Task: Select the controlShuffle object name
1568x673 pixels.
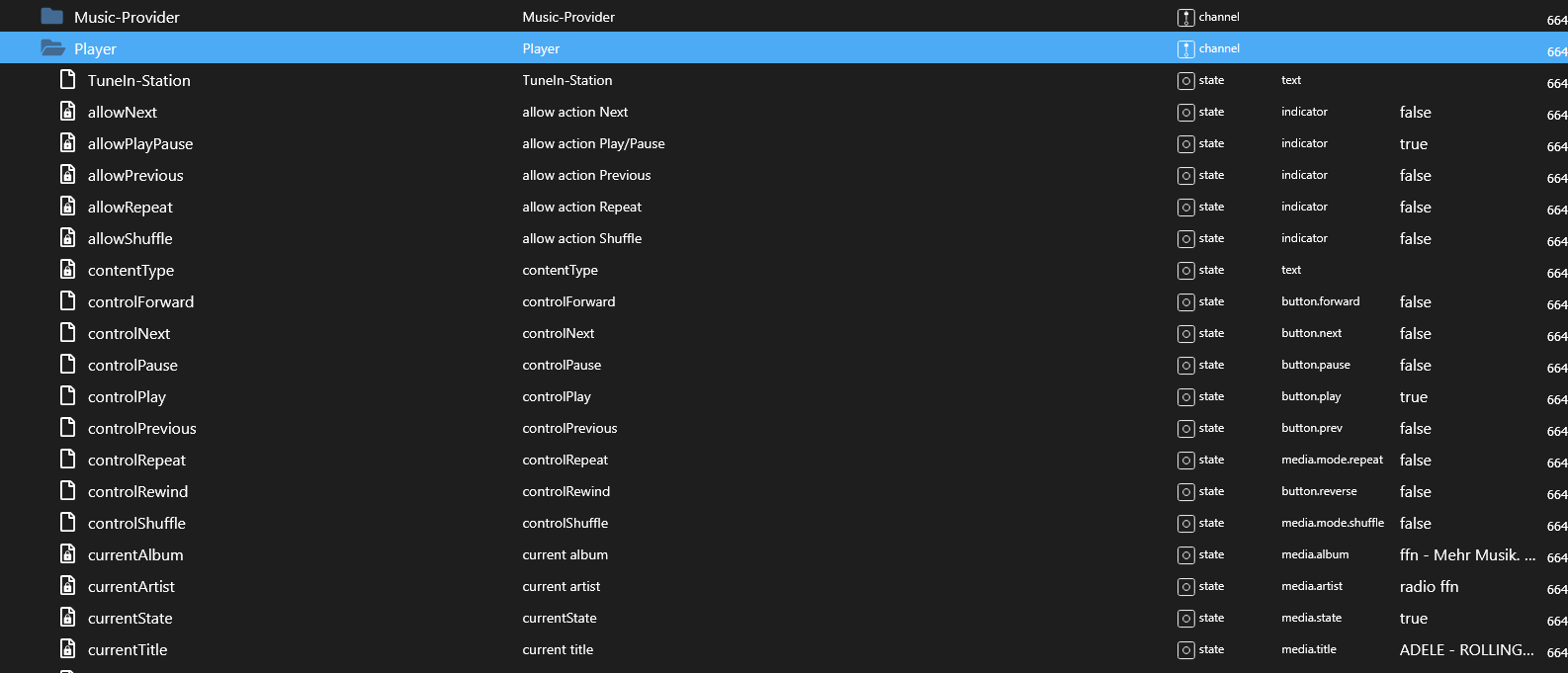Action: 136,524
